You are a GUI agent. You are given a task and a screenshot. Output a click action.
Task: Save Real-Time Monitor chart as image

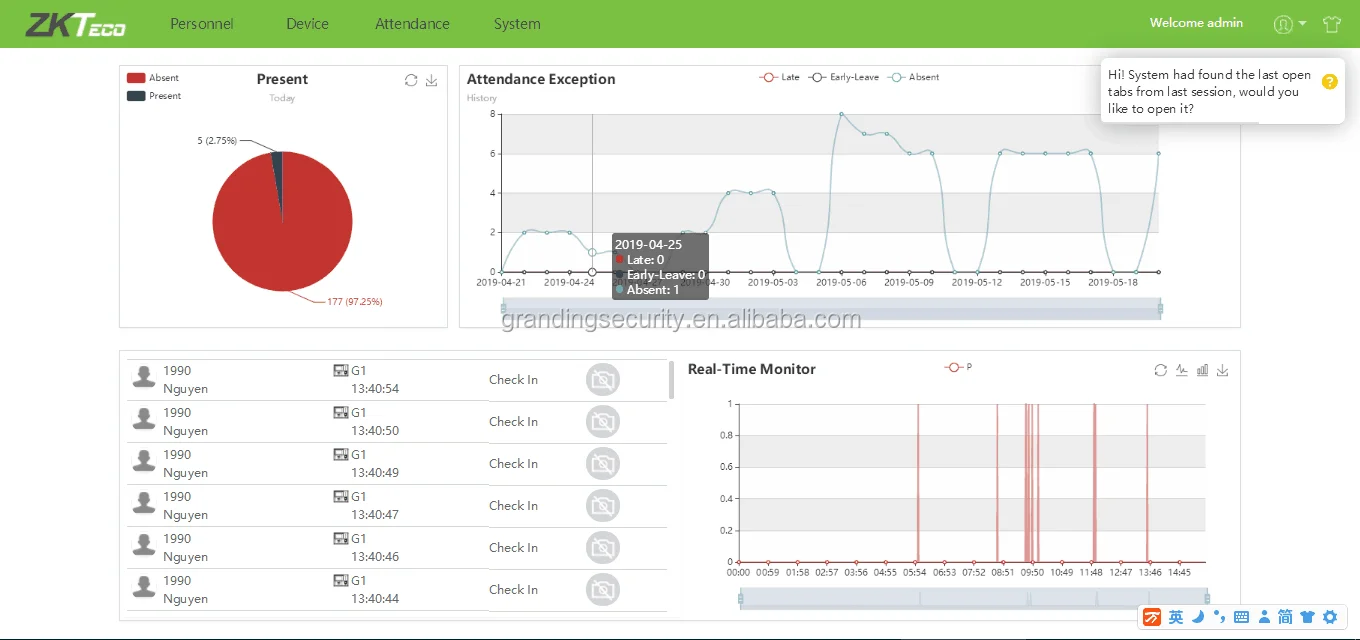[1222, 370]
